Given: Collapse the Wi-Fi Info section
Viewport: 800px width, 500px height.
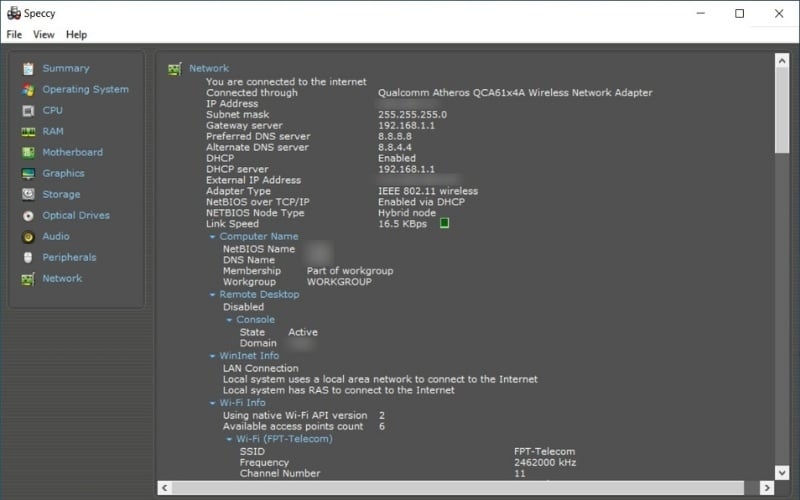Looking at the screenshot, I should coord(212,403).
